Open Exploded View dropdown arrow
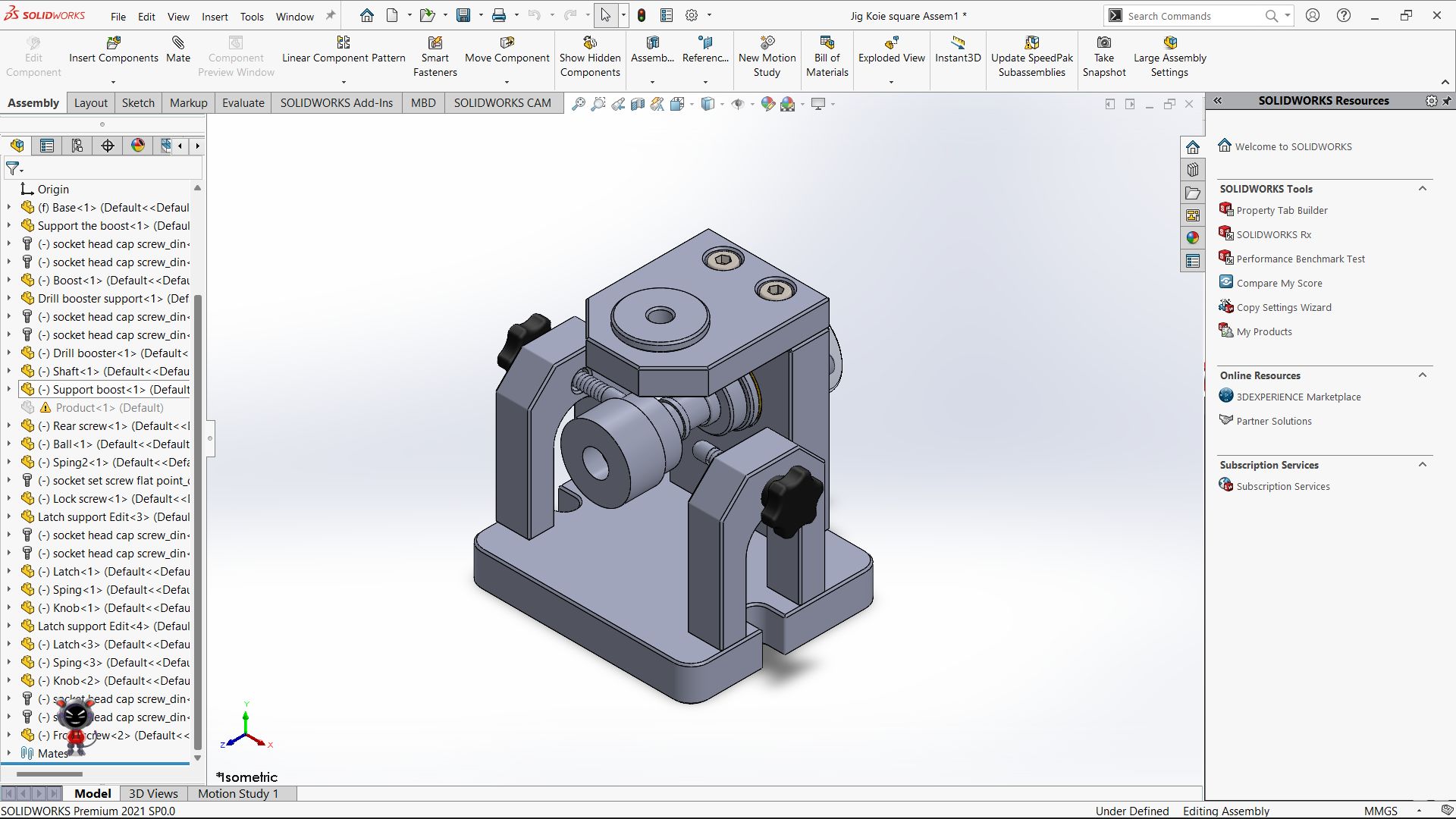Viewport: 1456px width, 819px height. (x=891, y=82)
